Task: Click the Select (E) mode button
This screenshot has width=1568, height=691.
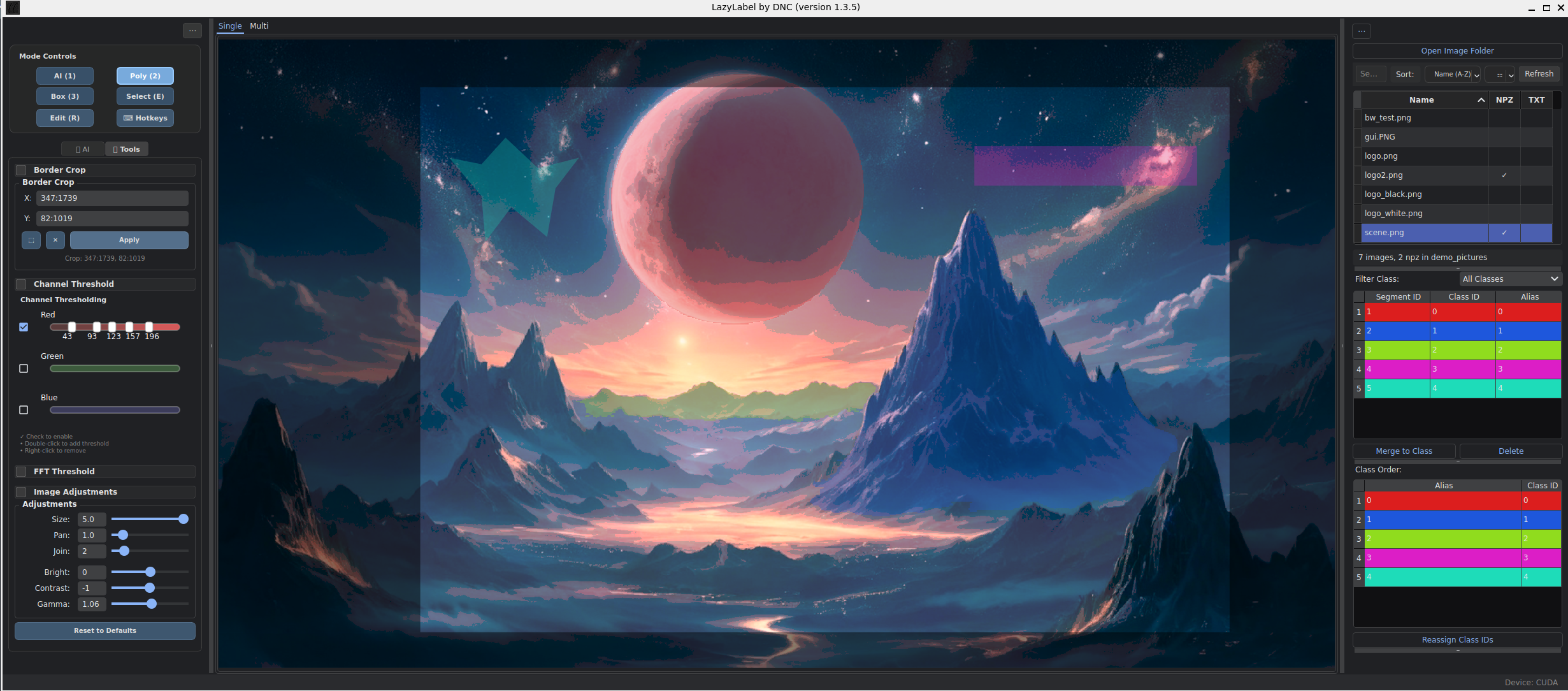Action: click(145, 96)
